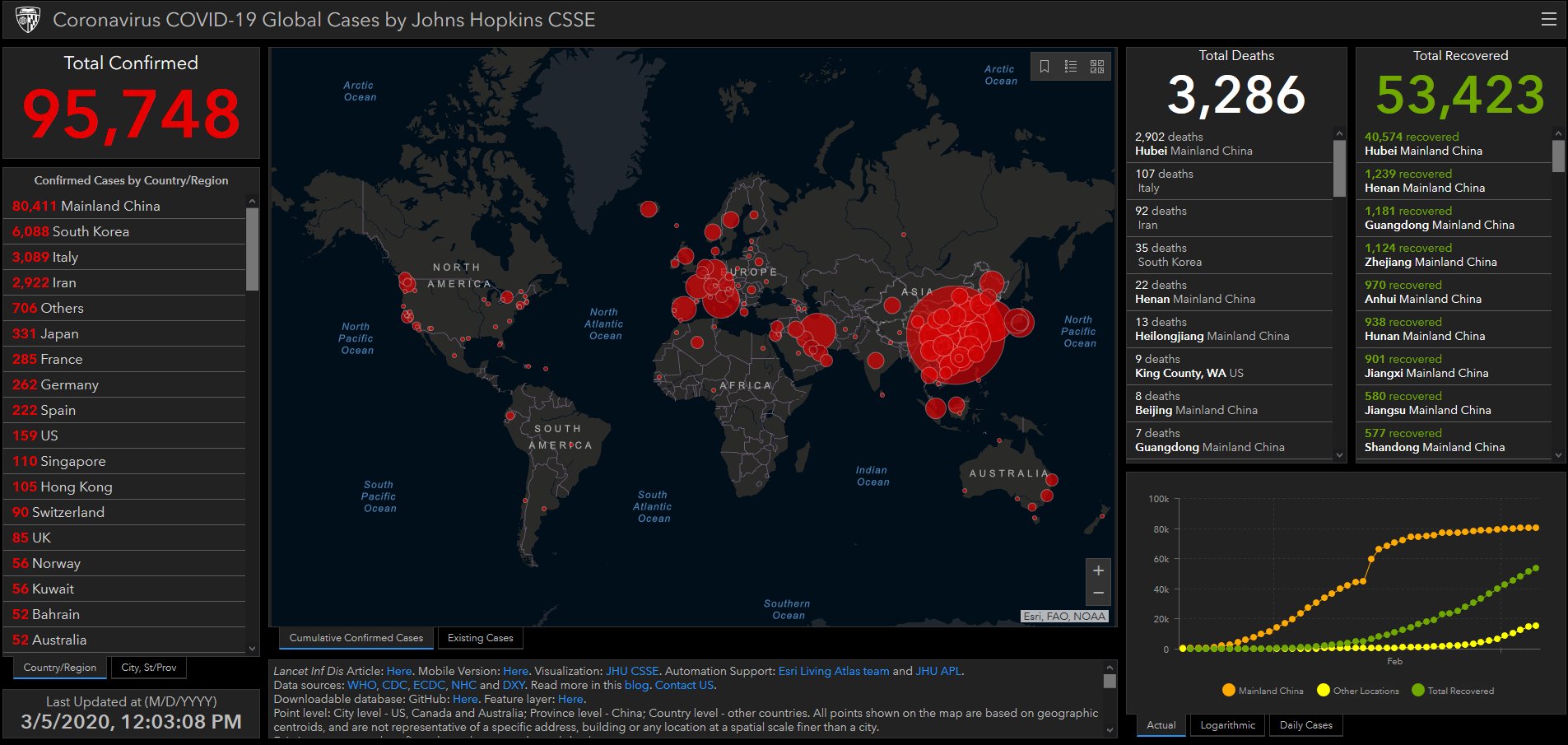This screenshot has height=745, width=1568.
Task: Click the recovered list scroll-down arrow
Action: pyautogui.click(x=1558, y=455)
